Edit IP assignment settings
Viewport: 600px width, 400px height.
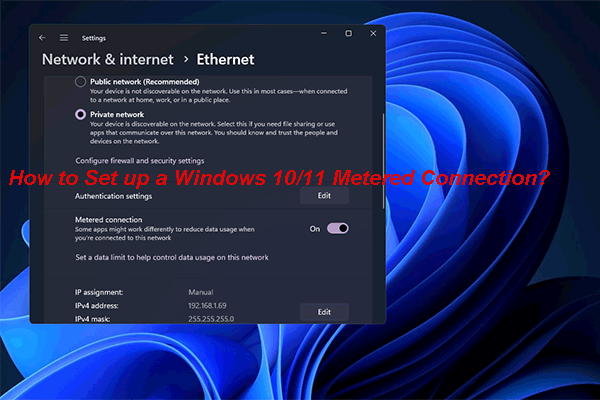pos(324,312)
